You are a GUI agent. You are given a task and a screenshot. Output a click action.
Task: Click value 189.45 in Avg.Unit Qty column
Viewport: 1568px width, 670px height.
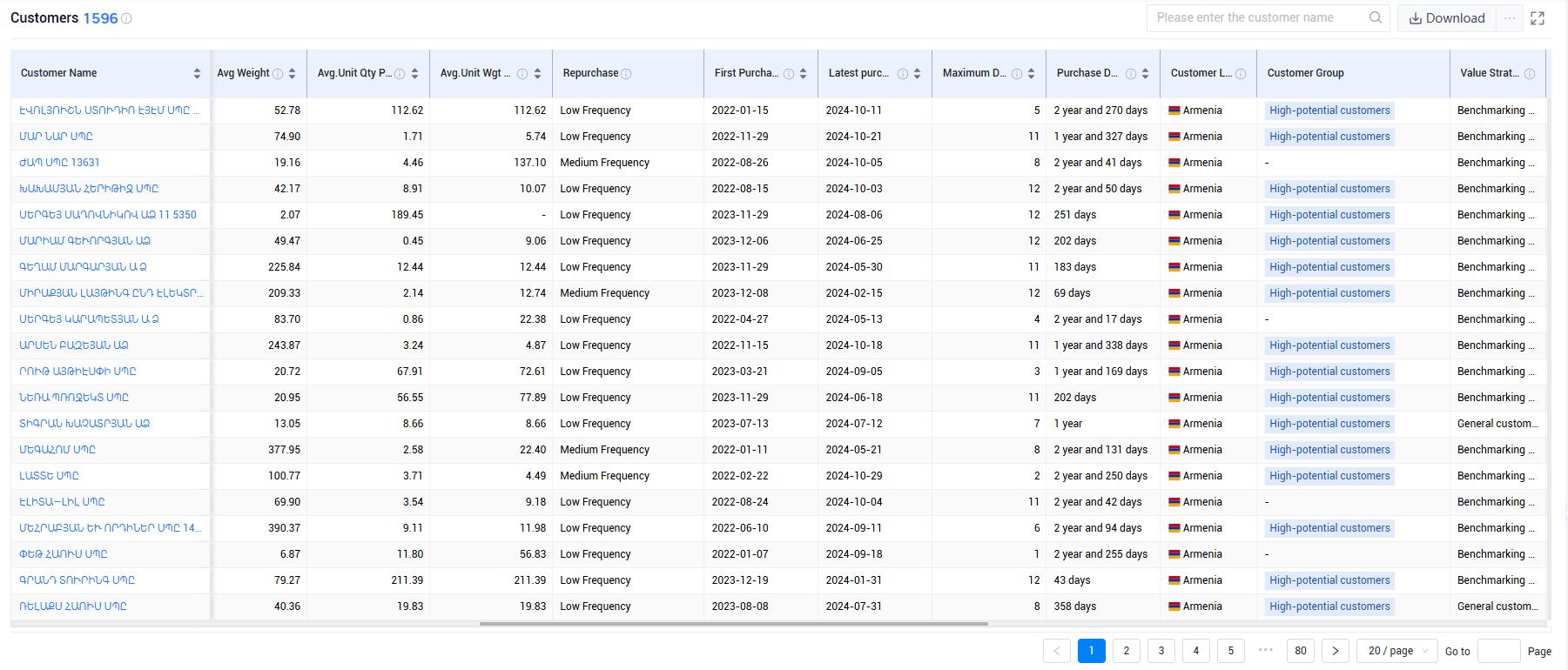(407, 215)
